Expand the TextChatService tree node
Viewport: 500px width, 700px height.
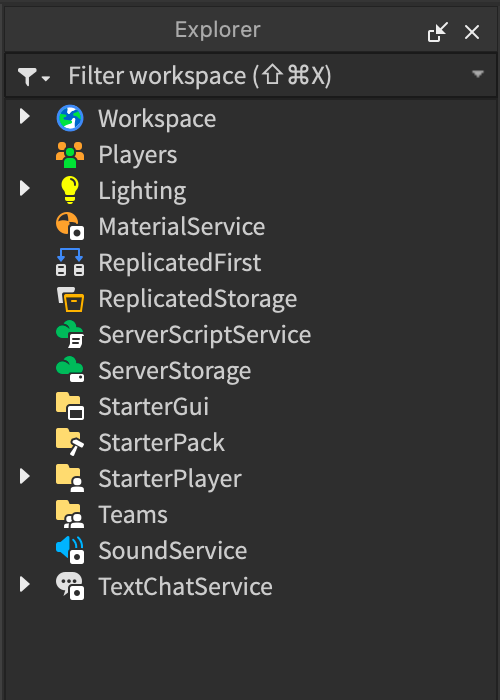point(25,584)
